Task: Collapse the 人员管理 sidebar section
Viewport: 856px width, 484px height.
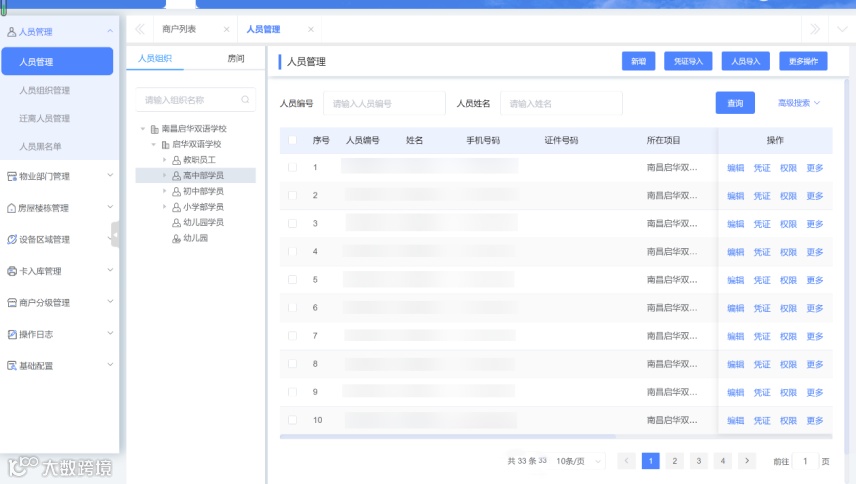Action: (x=110, y=31)
